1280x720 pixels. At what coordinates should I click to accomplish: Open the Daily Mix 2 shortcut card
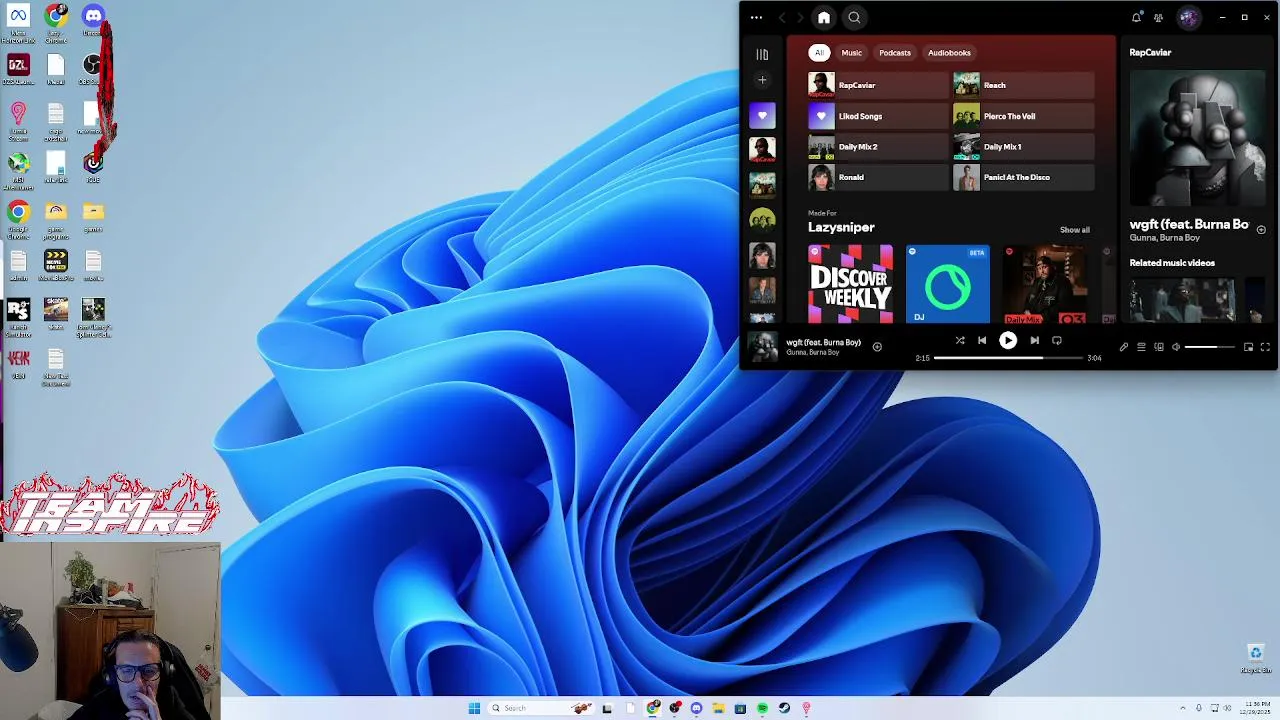point(877,147)
